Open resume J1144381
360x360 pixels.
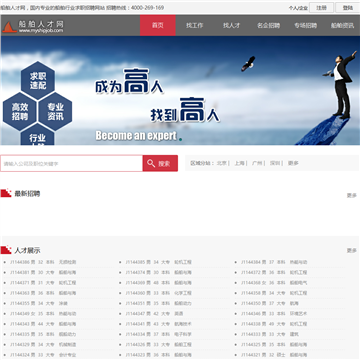tap(43, 273)
